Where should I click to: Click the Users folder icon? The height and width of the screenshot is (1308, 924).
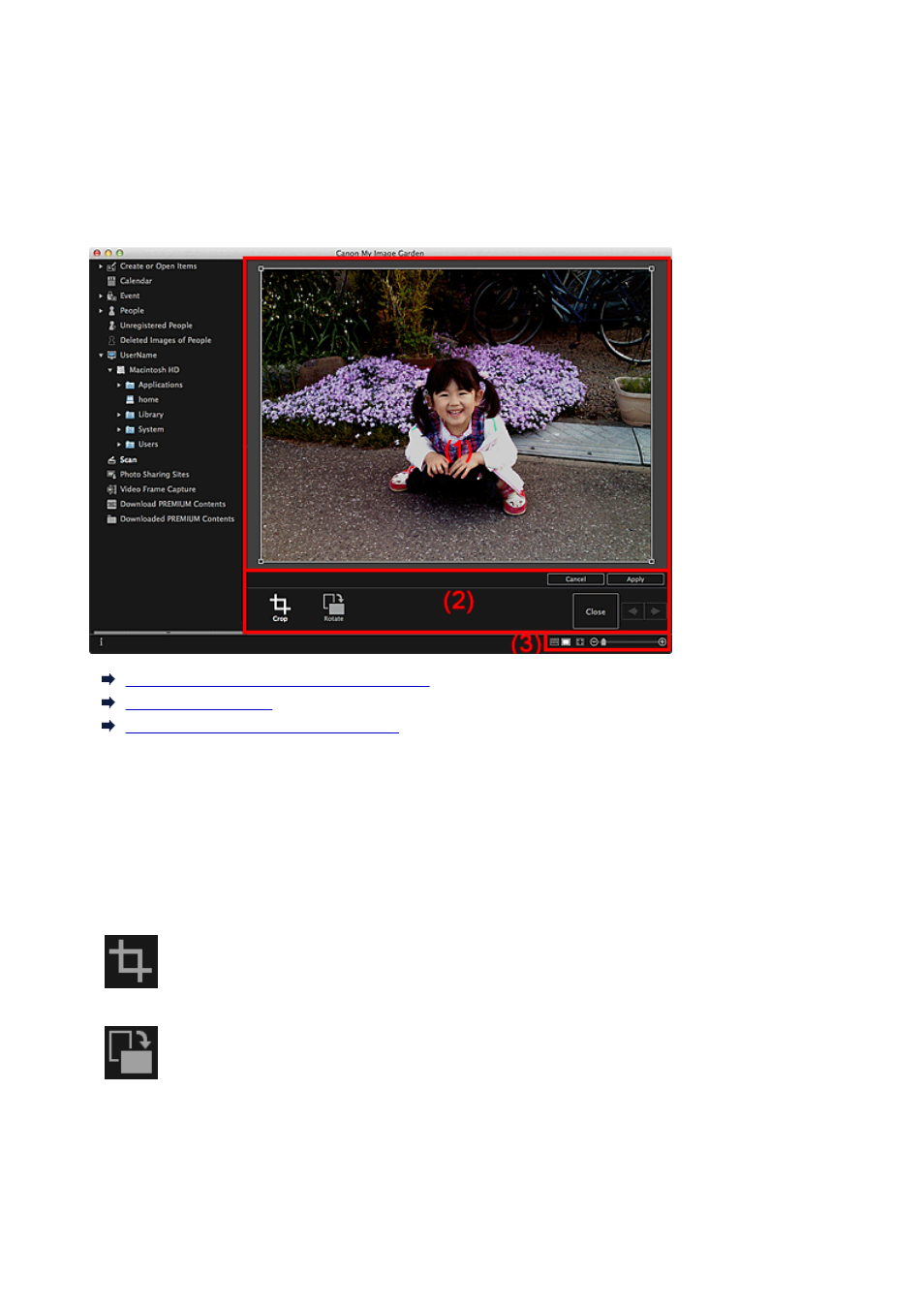click(x=130, y=445)
